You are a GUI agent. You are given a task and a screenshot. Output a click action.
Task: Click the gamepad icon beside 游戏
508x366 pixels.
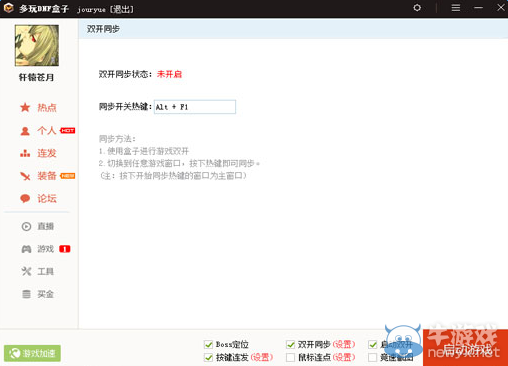26,249
